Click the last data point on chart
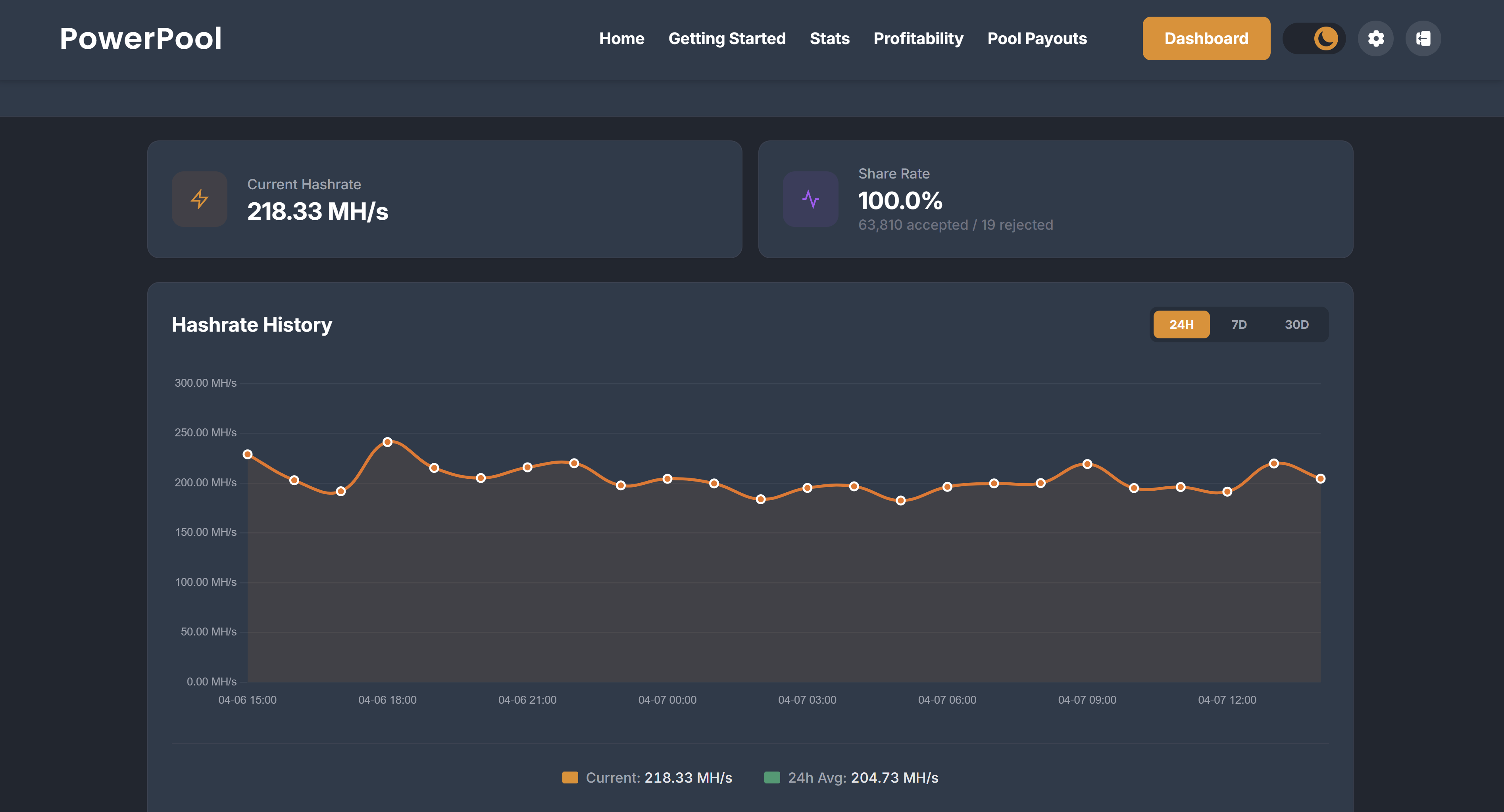Viewport: 1504px width, 812px height. pyautogui.click(x=1320, y=479)
